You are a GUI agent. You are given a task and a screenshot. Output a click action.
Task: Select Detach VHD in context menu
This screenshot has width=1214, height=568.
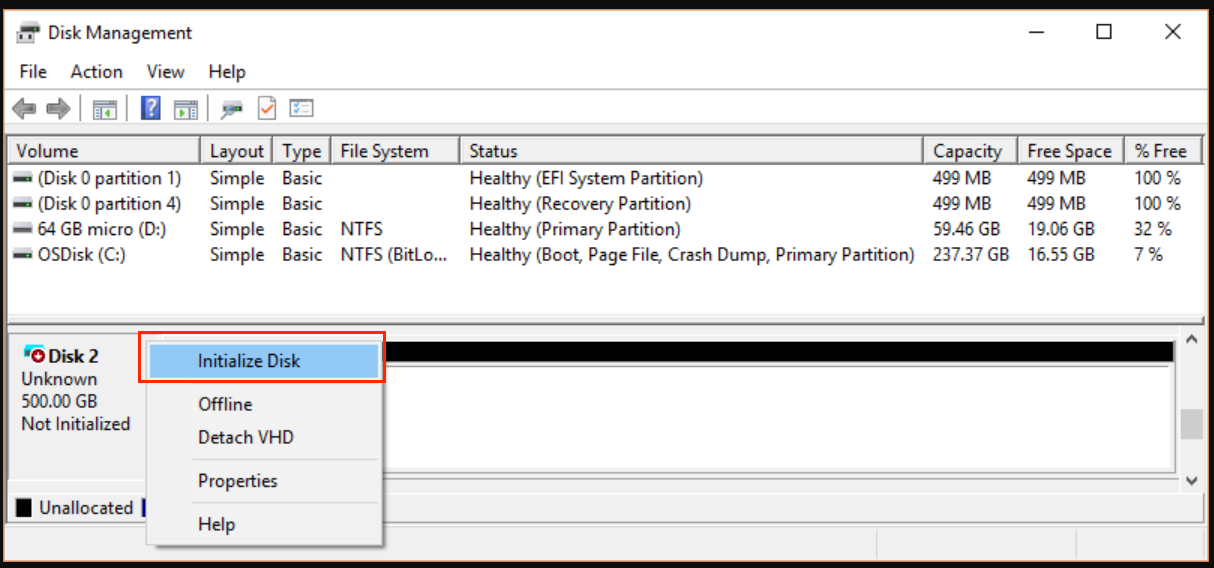[246, 437]
